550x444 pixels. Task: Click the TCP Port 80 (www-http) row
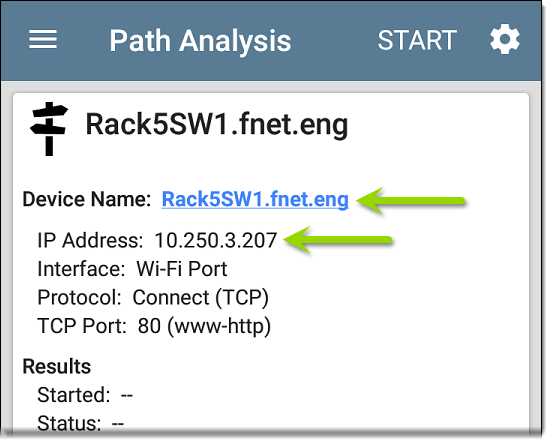click(154, 326)
